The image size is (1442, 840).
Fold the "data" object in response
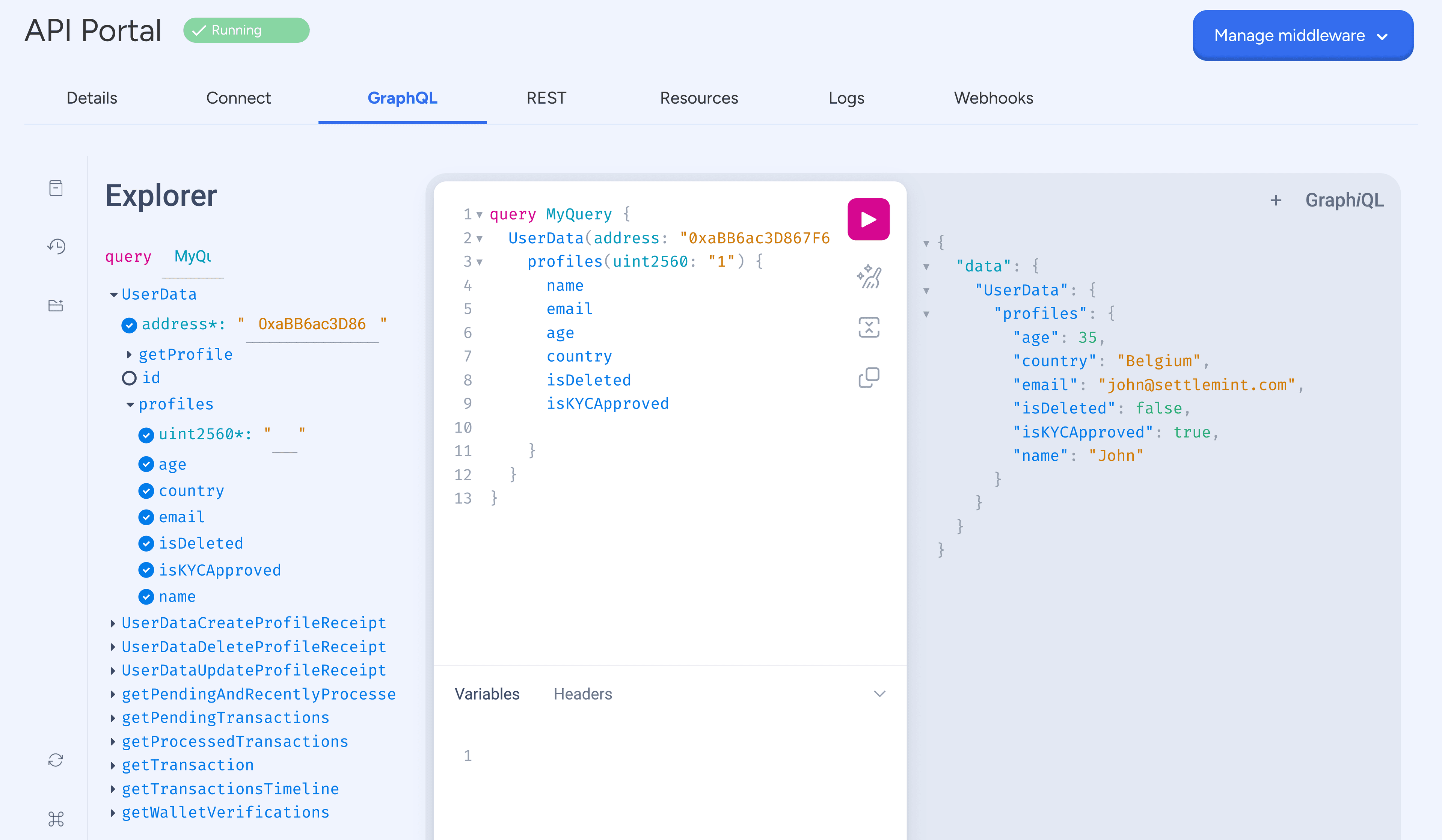(926, 267)
